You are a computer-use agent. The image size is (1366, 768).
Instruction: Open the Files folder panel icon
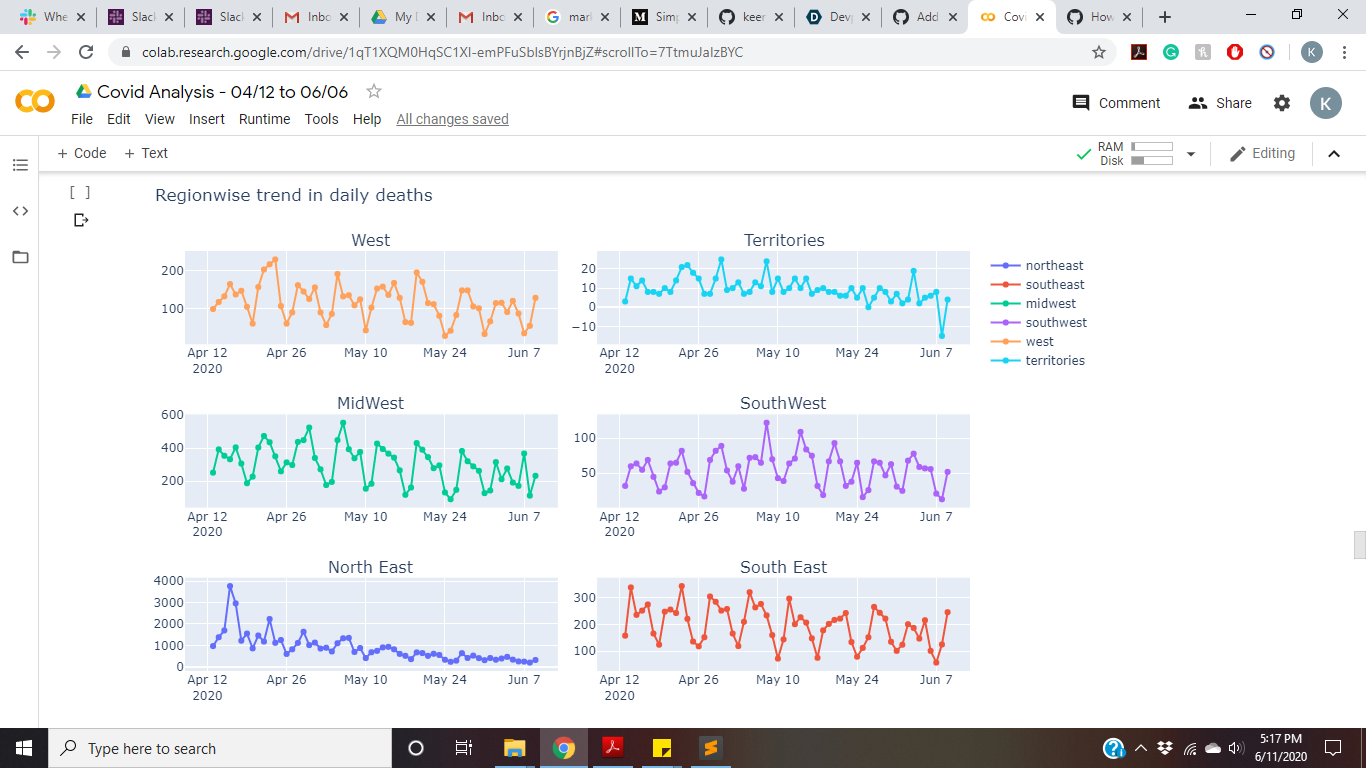20,257
